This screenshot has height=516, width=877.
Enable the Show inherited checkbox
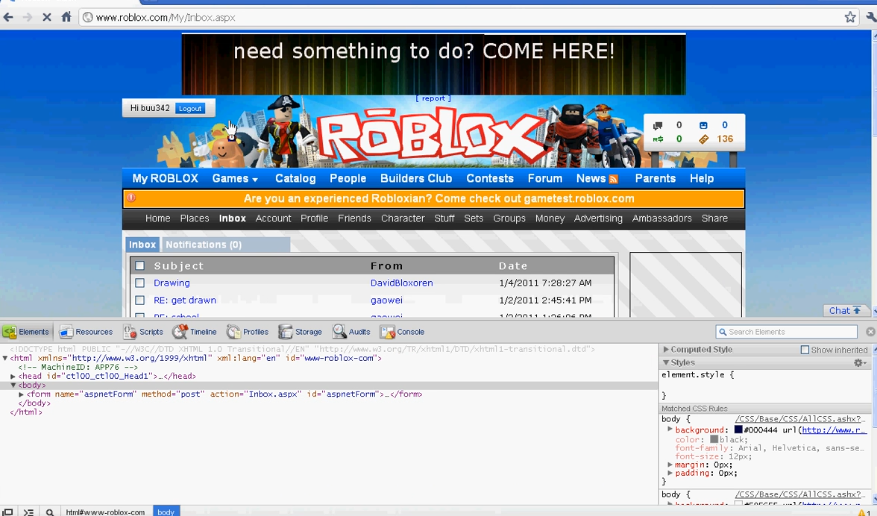(805, 350)
